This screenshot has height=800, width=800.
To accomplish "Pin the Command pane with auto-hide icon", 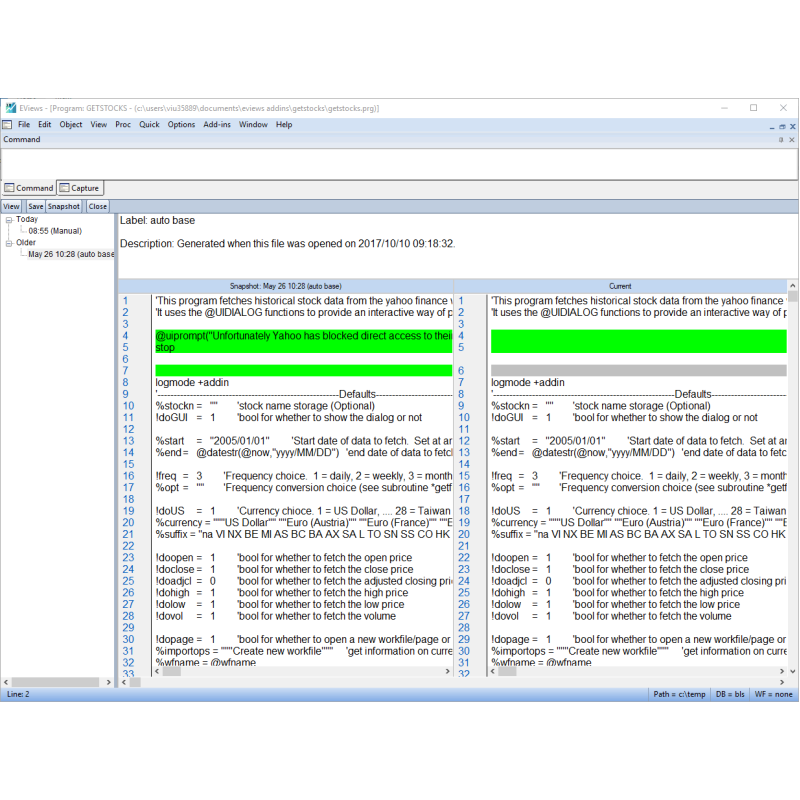I will click(x=781, y=140).
